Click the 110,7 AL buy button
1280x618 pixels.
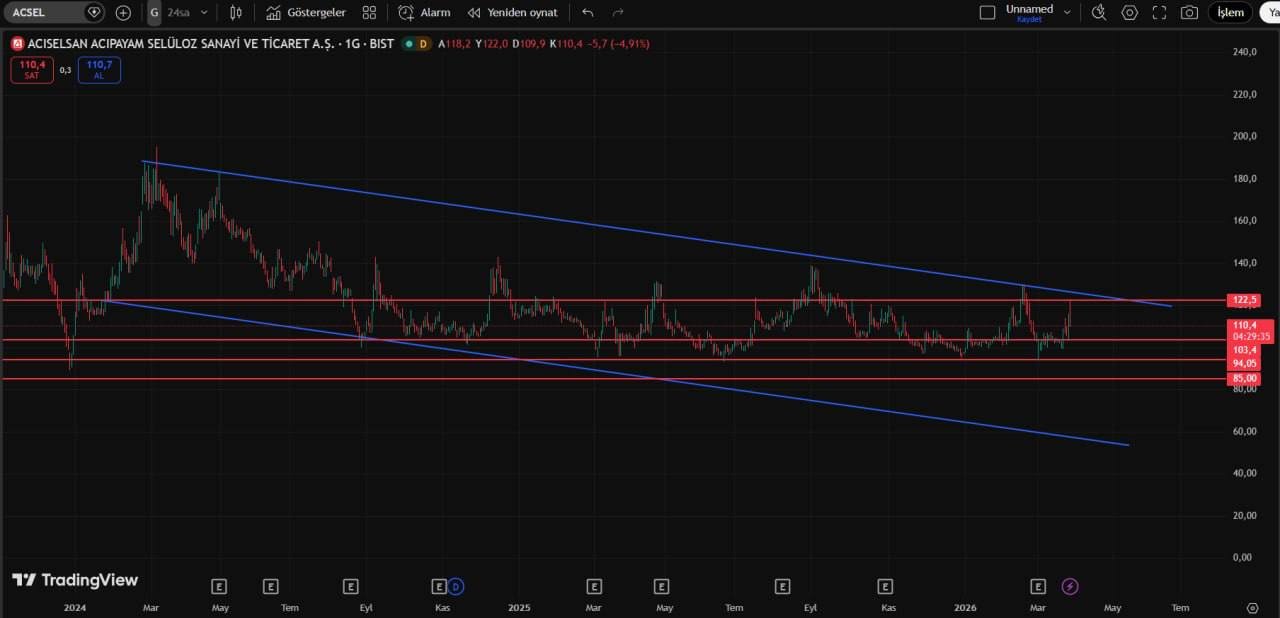99,70
